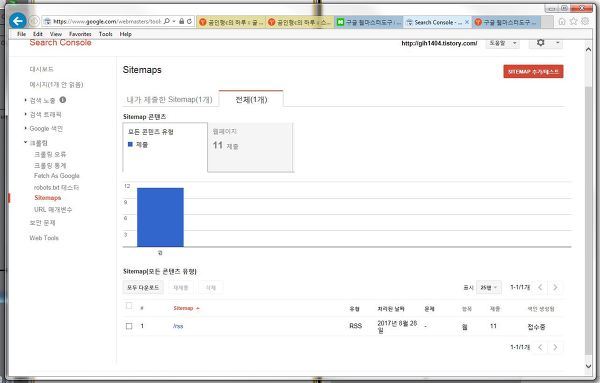
Task: Click the refresh icon in the address bar
Action: coord(189,21)
